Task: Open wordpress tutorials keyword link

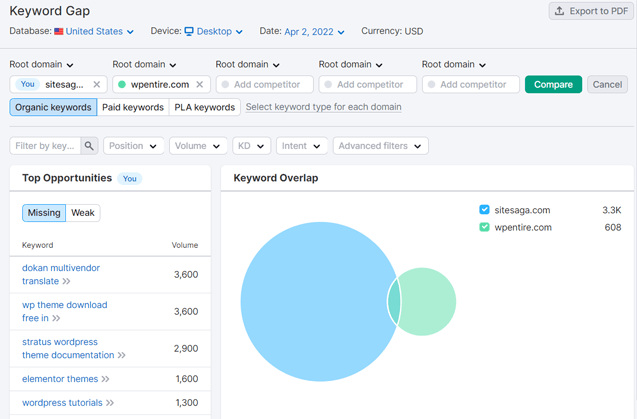Action: pyautogui.click(x=62, y=403)
